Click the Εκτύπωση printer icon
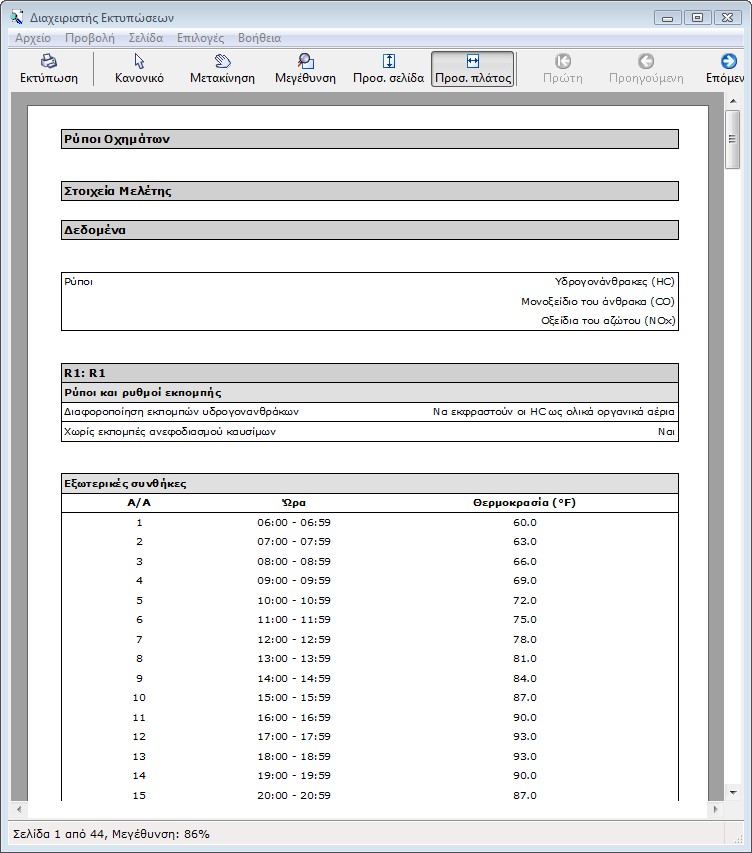 tap(49, 62)
